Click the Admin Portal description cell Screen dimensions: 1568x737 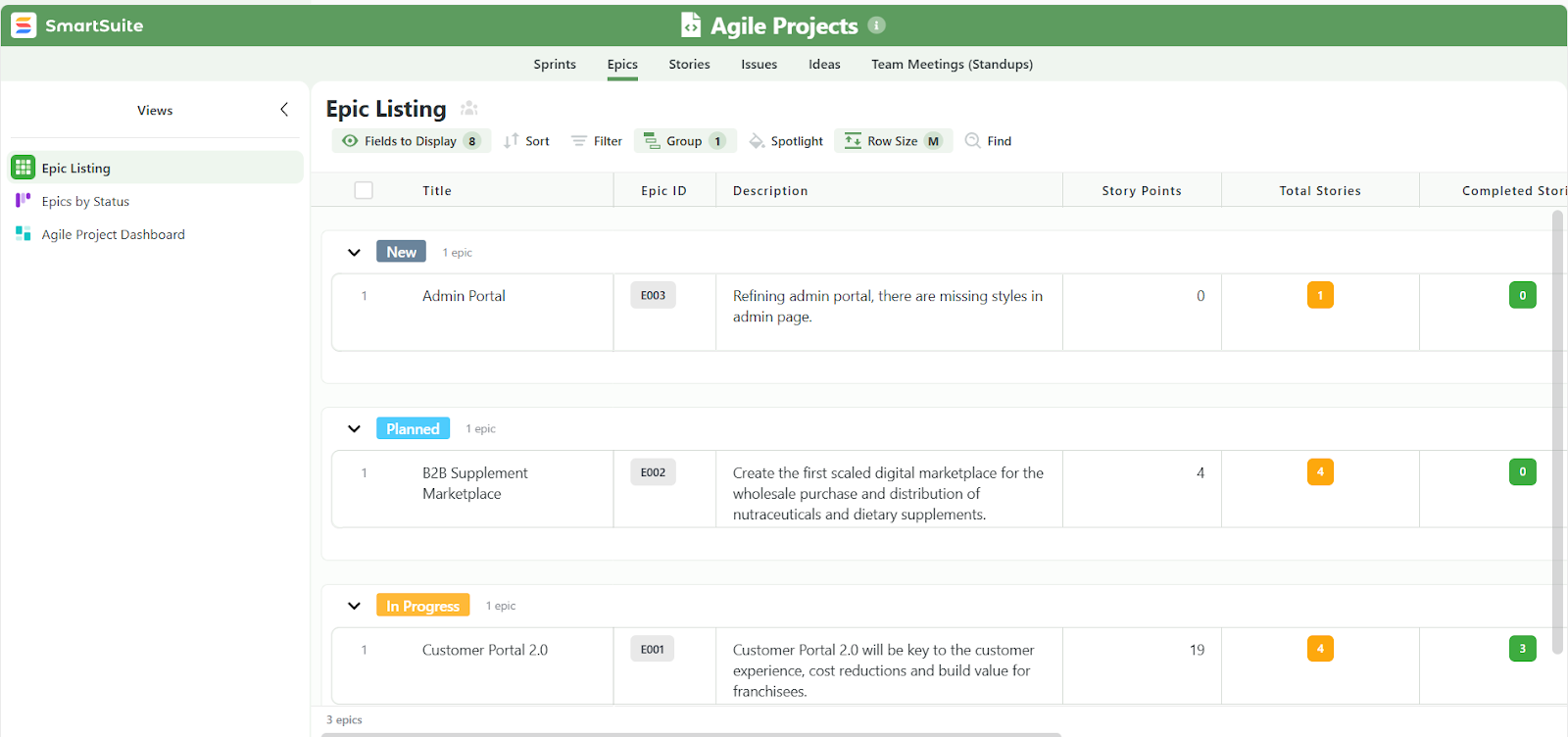(889, 312)
